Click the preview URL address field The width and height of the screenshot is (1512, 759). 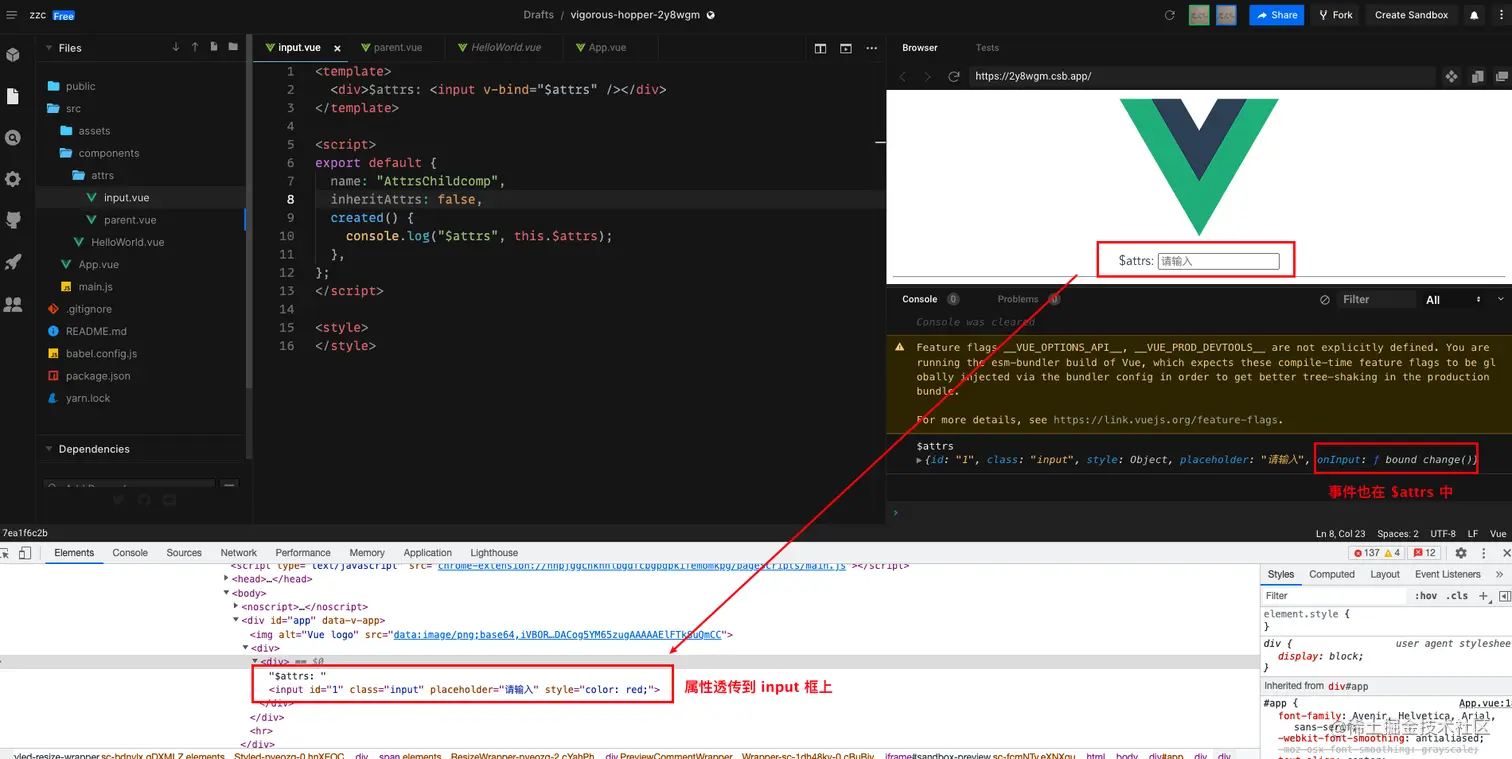pyautogui.click(x=1202, y=76)
